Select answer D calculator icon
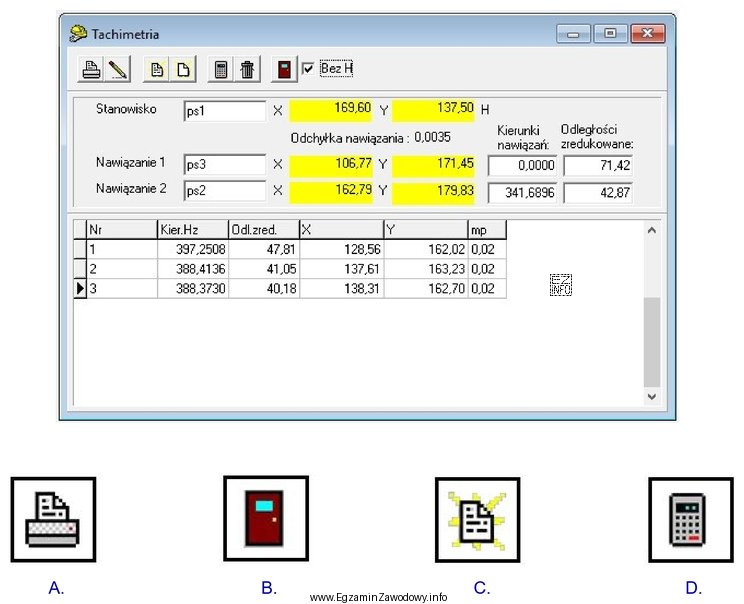This screenshot has width=744, height=604. [x=691, y=520]
